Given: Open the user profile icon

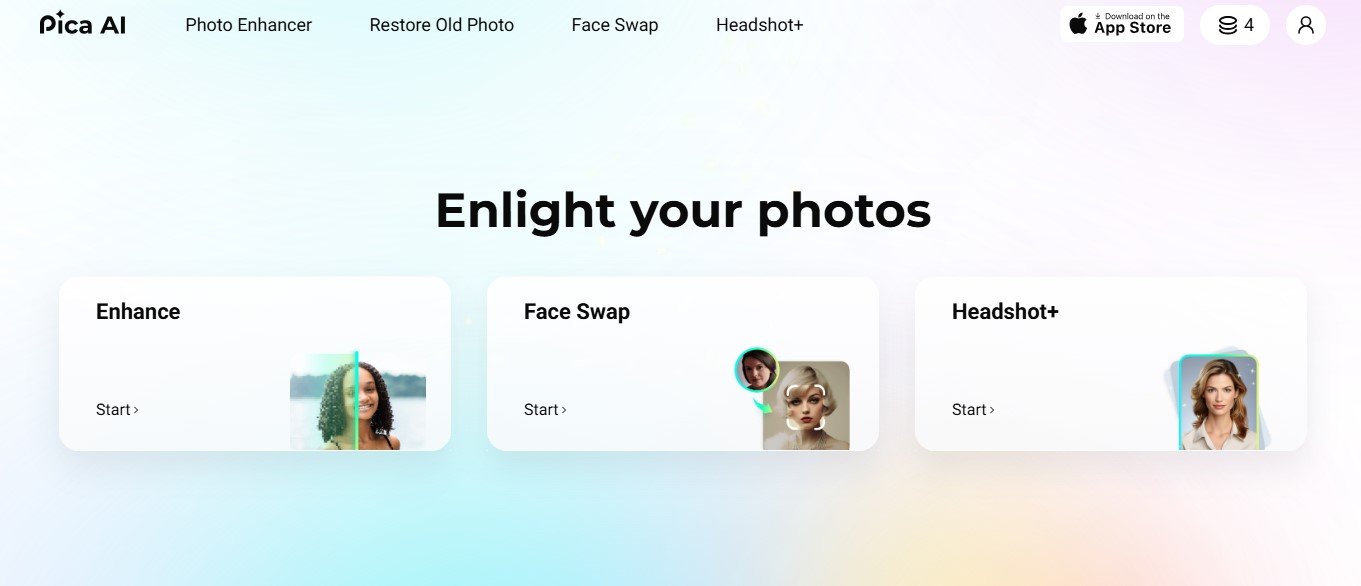Looking at the screenshot, I should (x=1306, y=25).
